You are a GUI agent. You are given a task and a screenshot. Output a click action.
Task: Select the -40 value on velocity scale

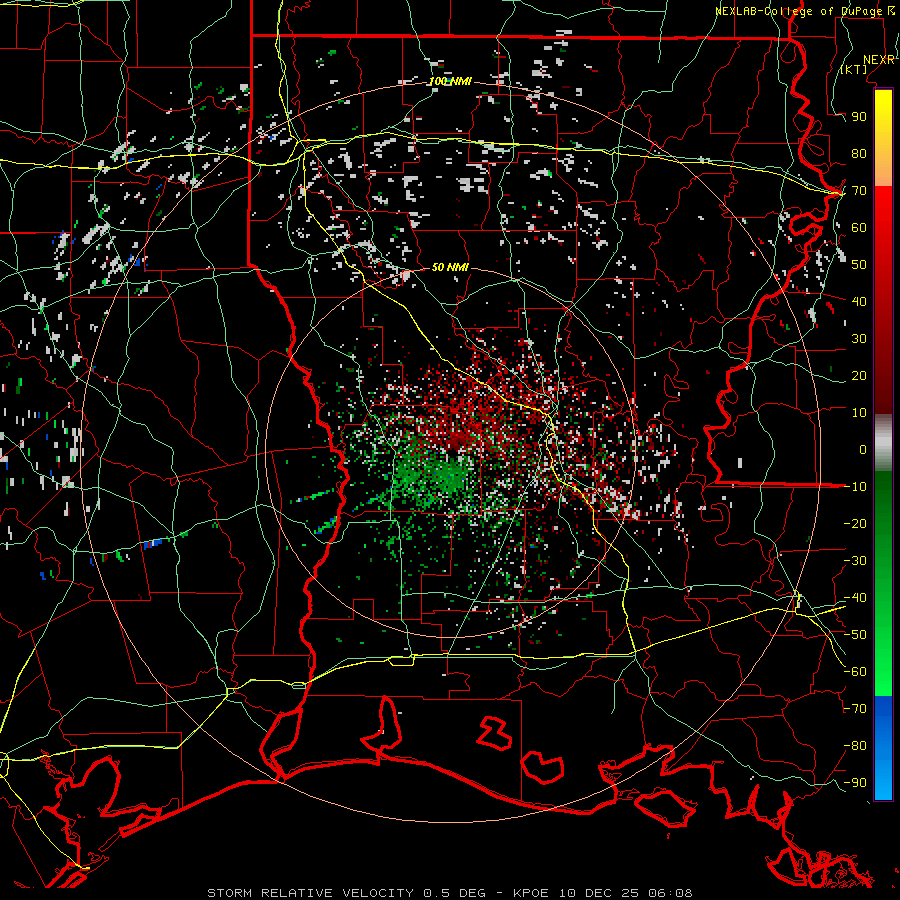coord(855,598)
